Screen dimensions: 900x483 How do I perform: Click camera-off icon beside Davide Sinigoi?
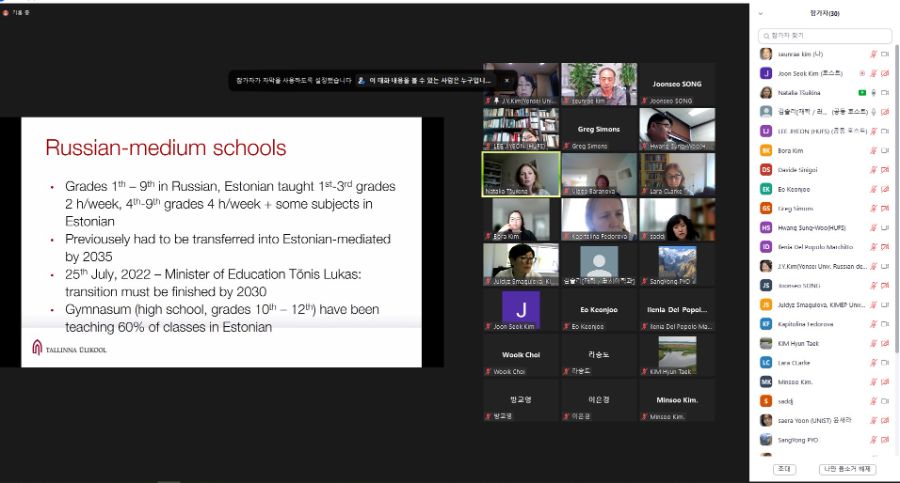pos(885,169)
